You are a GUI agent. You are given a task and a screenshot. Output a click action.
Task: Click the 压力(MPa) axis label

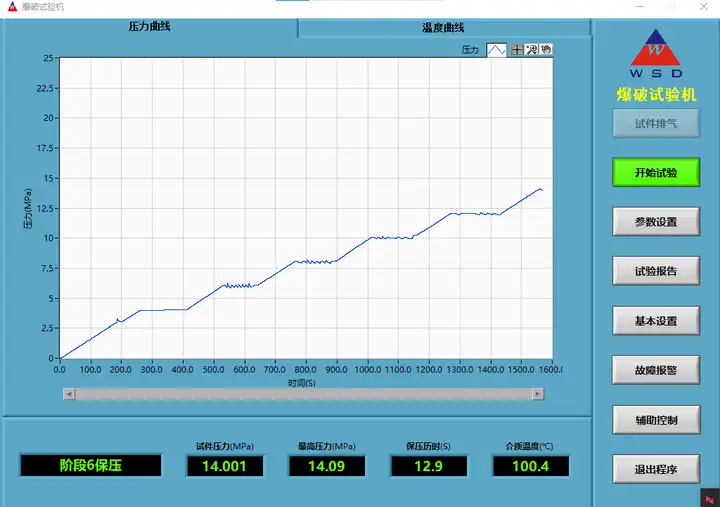[28, 209]
